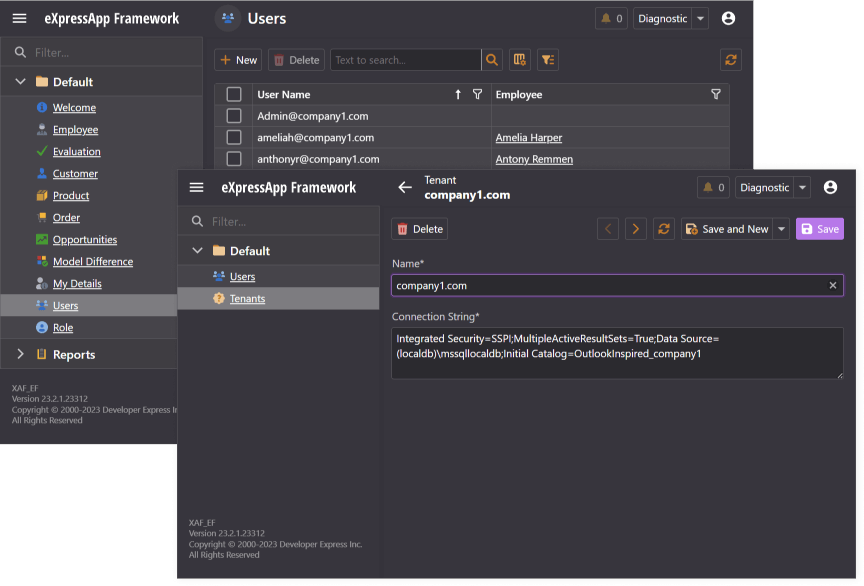Click ameliah@company1.com user name cell
Viewport: 864px width, 586px height.
(x=371, y=137)
